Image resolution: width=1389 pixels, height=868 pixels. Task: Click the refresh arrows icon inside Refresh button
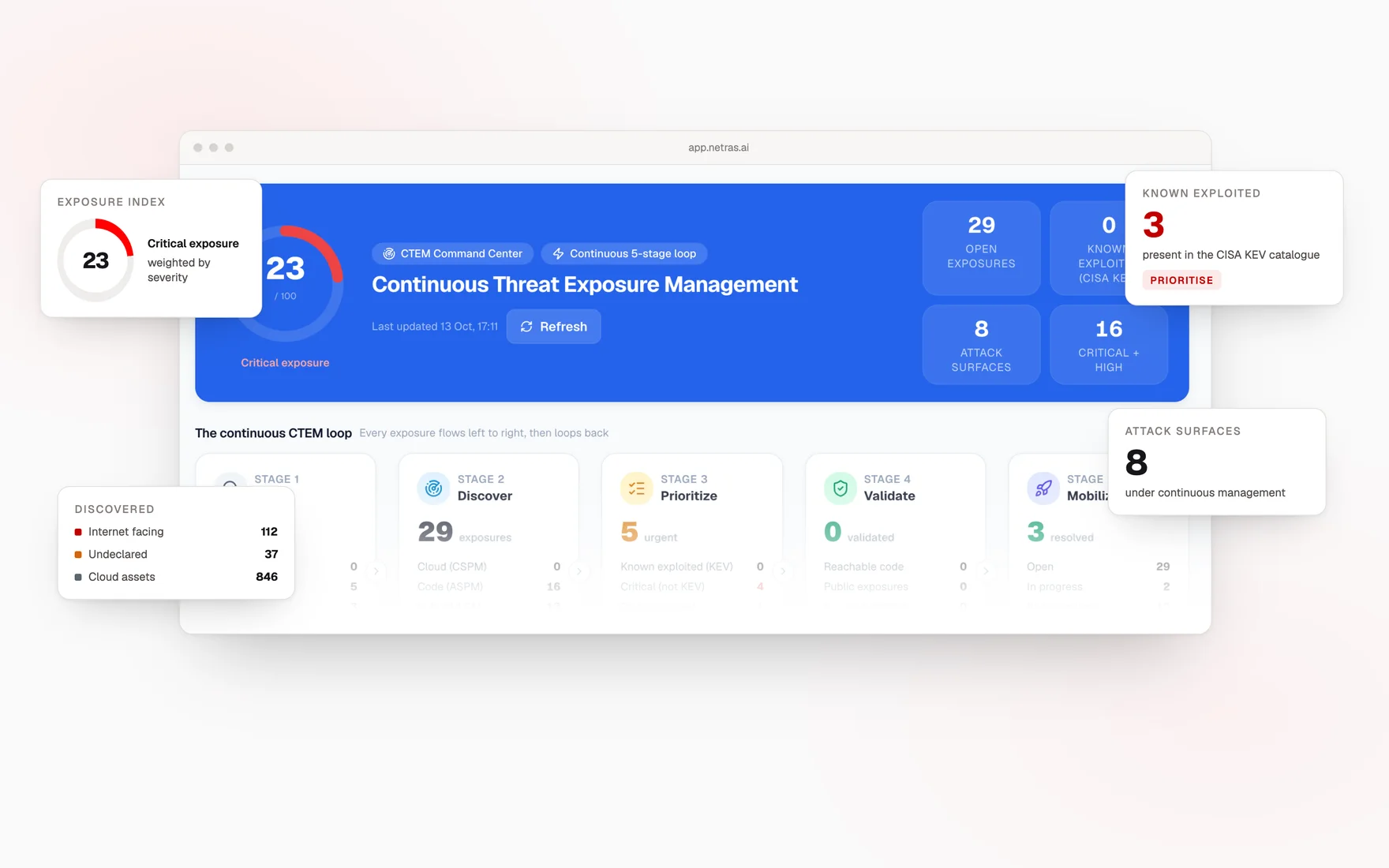[x=526, y=327]
